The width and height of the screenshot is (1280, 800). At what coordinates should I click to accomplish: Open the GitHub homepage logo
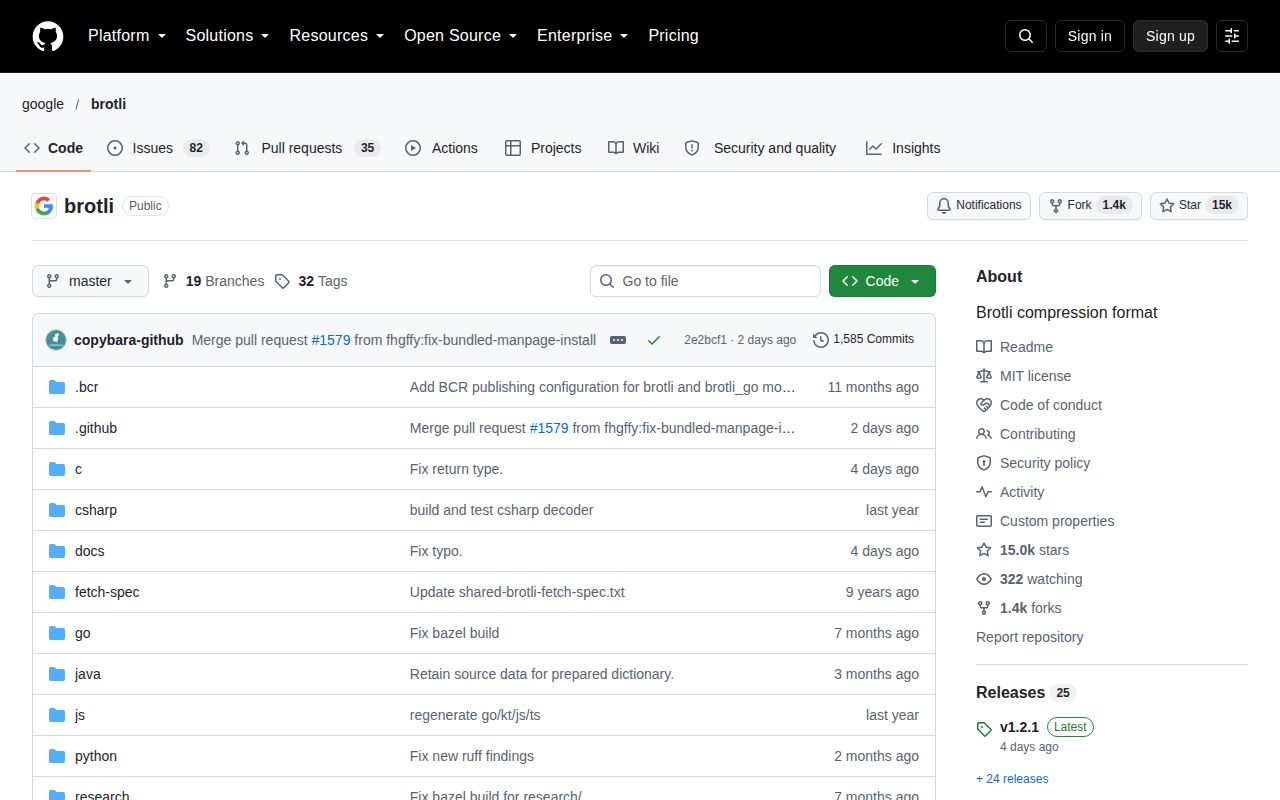coord(48,36)
